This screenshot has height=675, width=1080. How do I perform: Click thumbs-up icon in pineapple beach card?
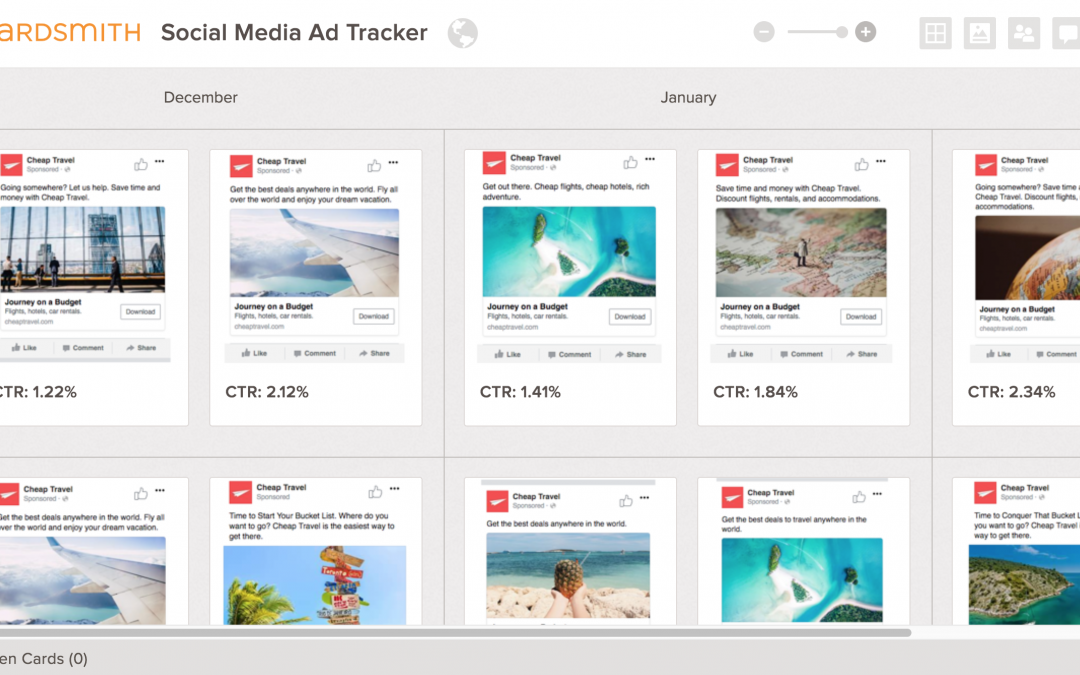(x=625, y=501)
